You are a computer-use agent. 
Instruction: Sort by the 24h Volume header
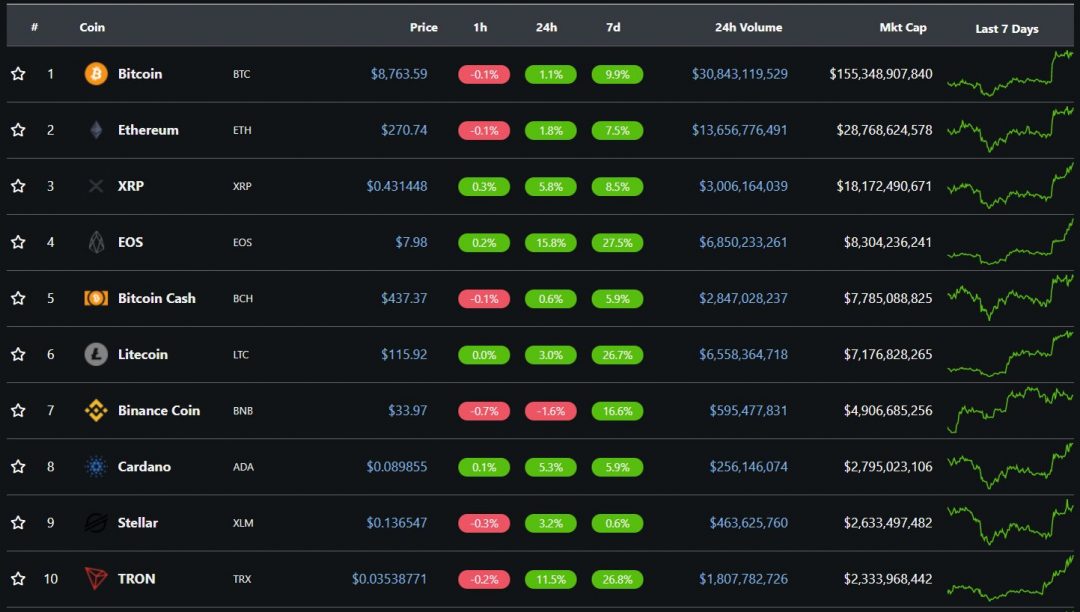[x=748, y=27]
